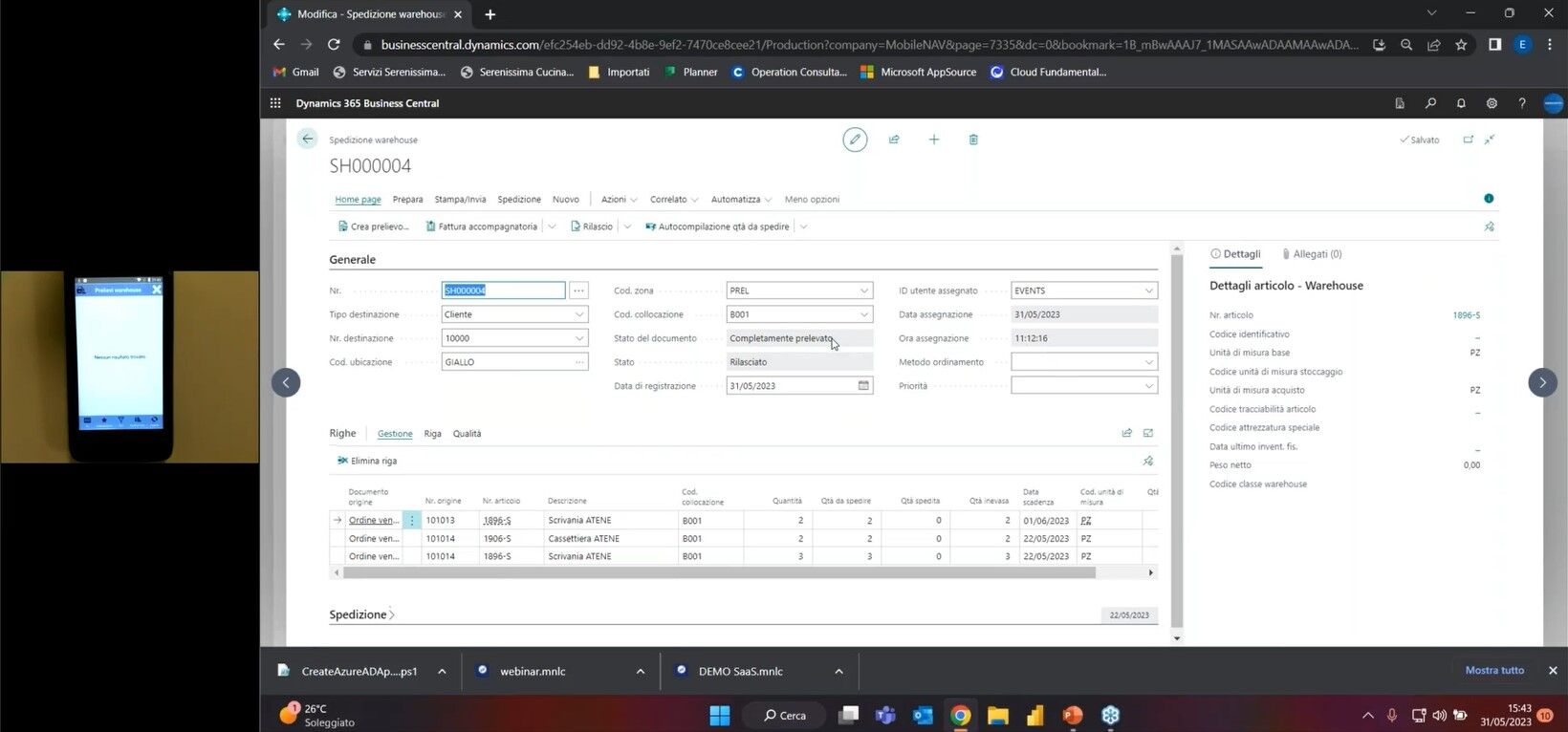1568x732 pixels.
Task: Expand the Spedizione section
Action: point(361,614)
